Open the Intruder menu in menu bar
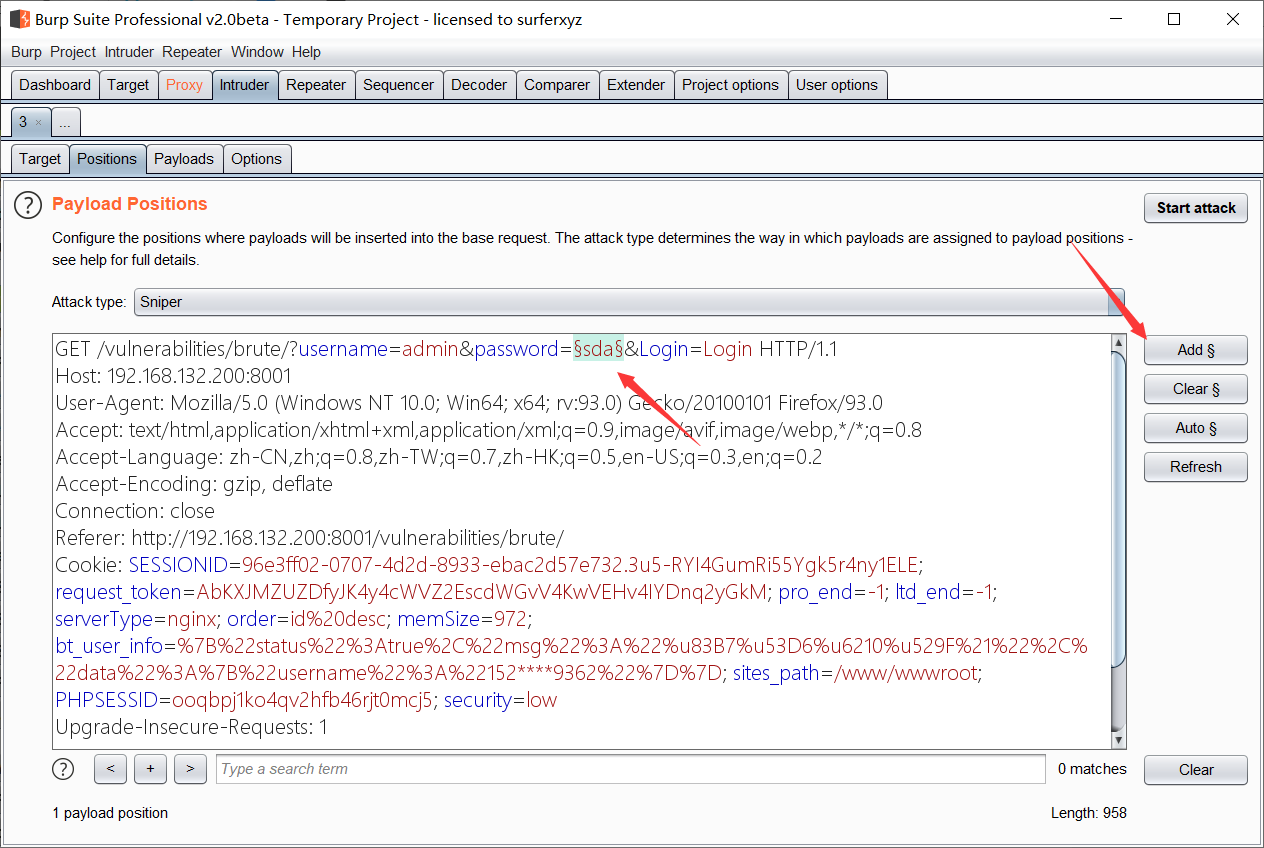Screen dimensions: 1264x848 [129, 52]
